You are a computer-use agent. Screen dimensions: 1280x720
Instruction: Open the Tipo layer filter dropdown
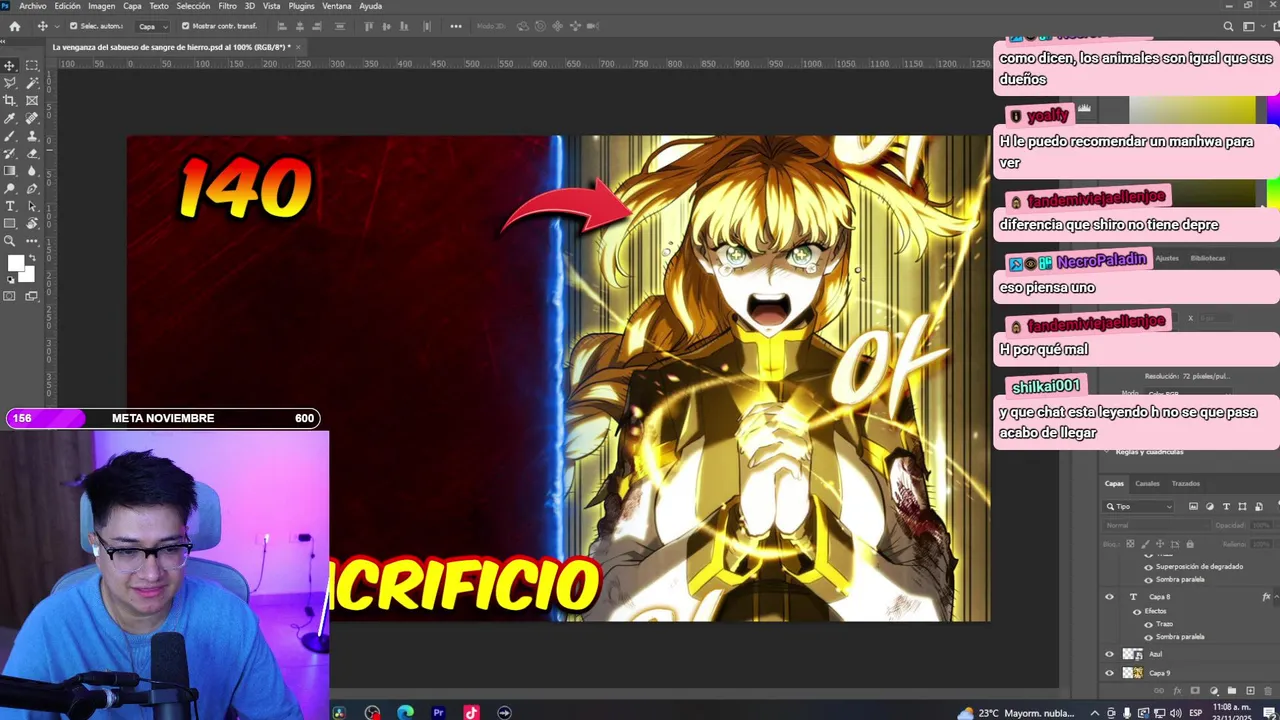click(1139, 507)
